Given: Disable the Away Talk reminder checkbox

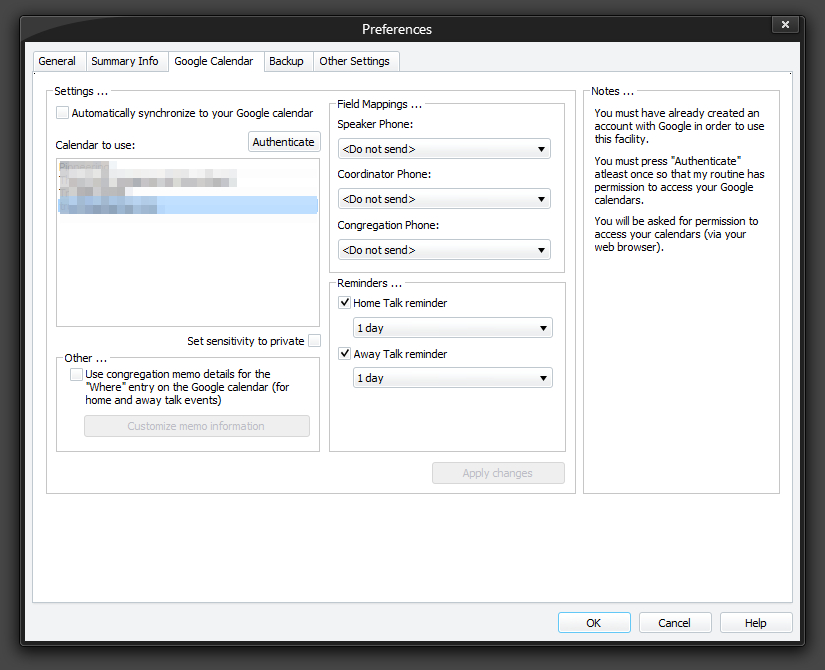Looking at the screenshot, I should coord(345,354).
